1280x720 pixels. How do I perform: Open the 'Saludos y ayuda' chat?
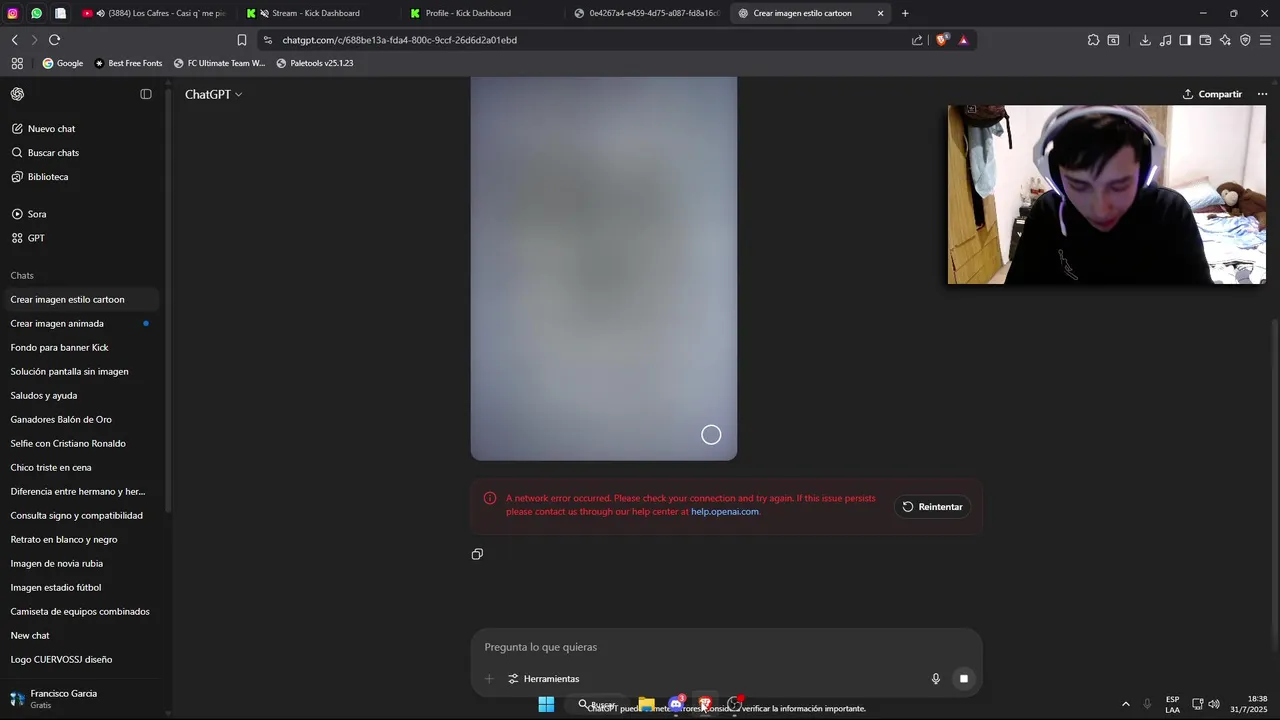pos(80,396)
